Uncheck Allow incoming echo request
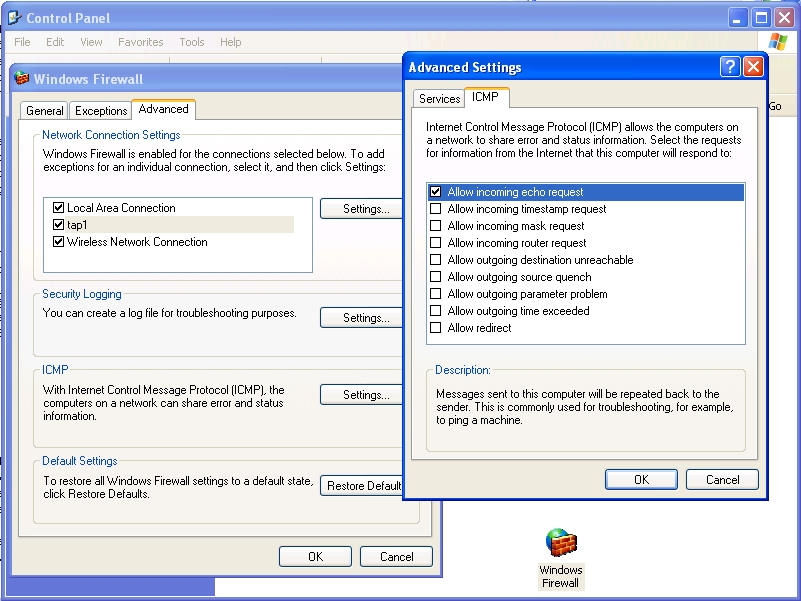 pyautogui.click(x=435, y=192)
